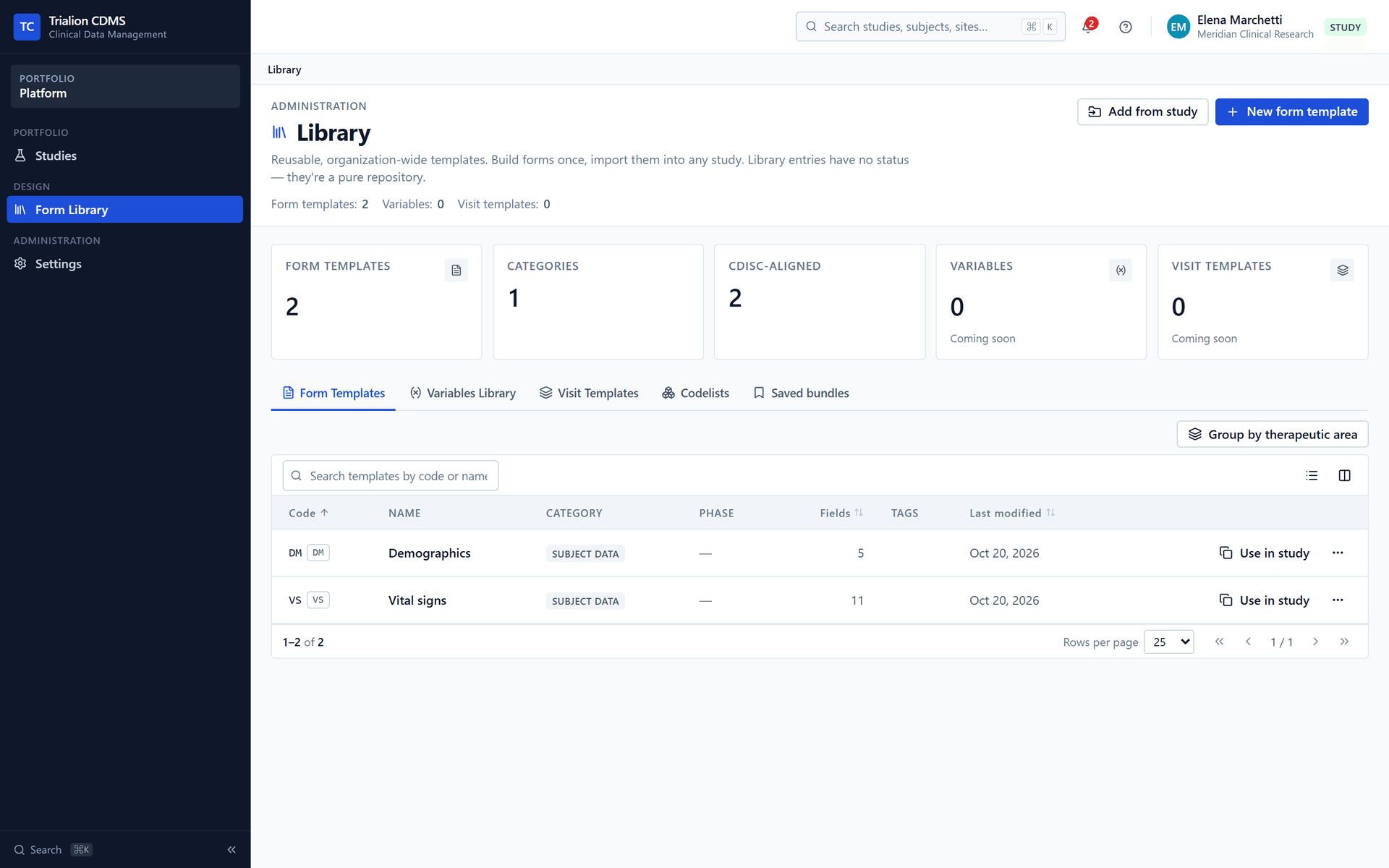The width and height of the screenshot is (1389, 868).
Task: Open the Demographics template name
Action: point(429,553)
